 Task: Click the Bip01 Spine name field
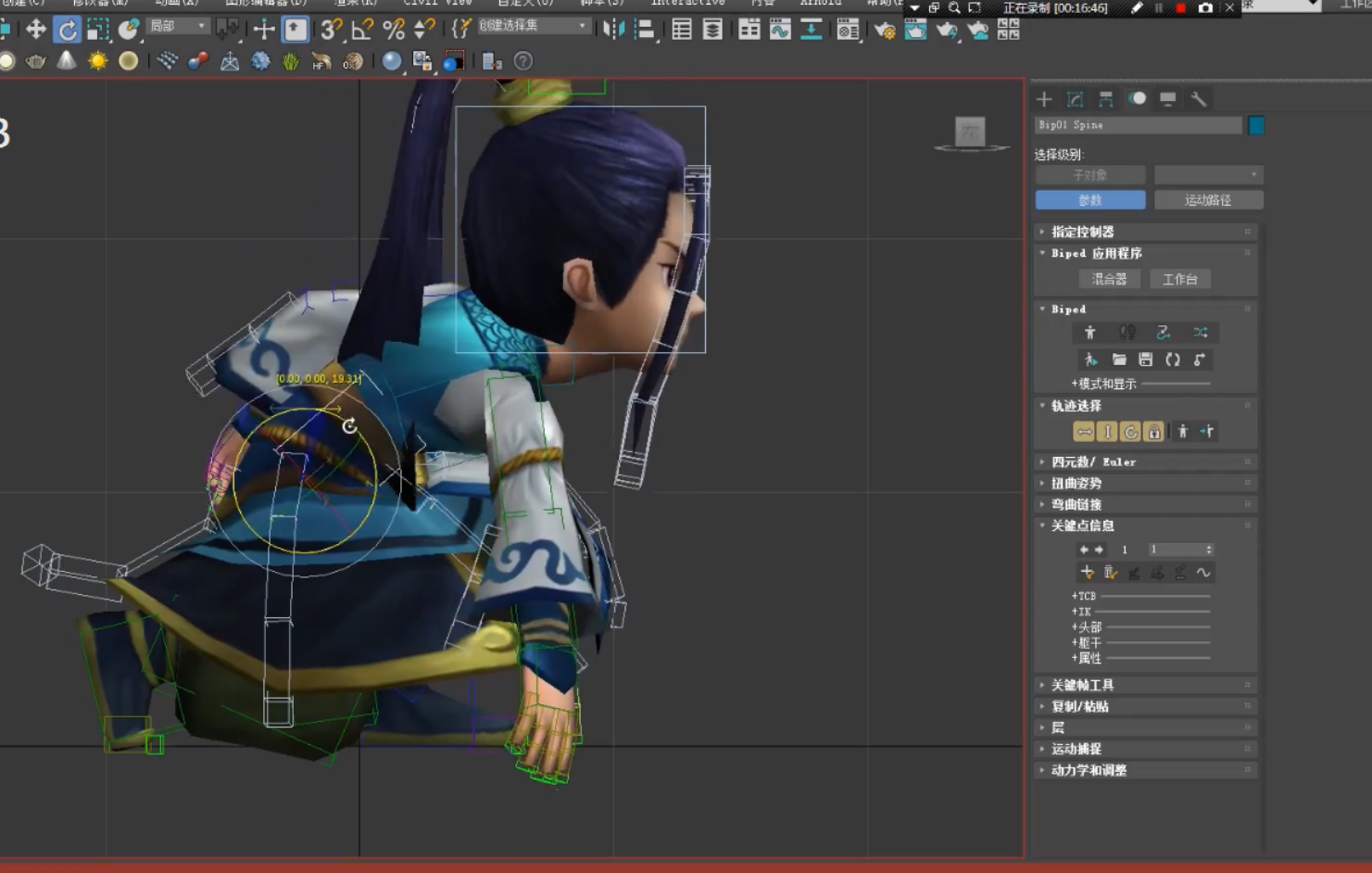tap(1139, 125)
